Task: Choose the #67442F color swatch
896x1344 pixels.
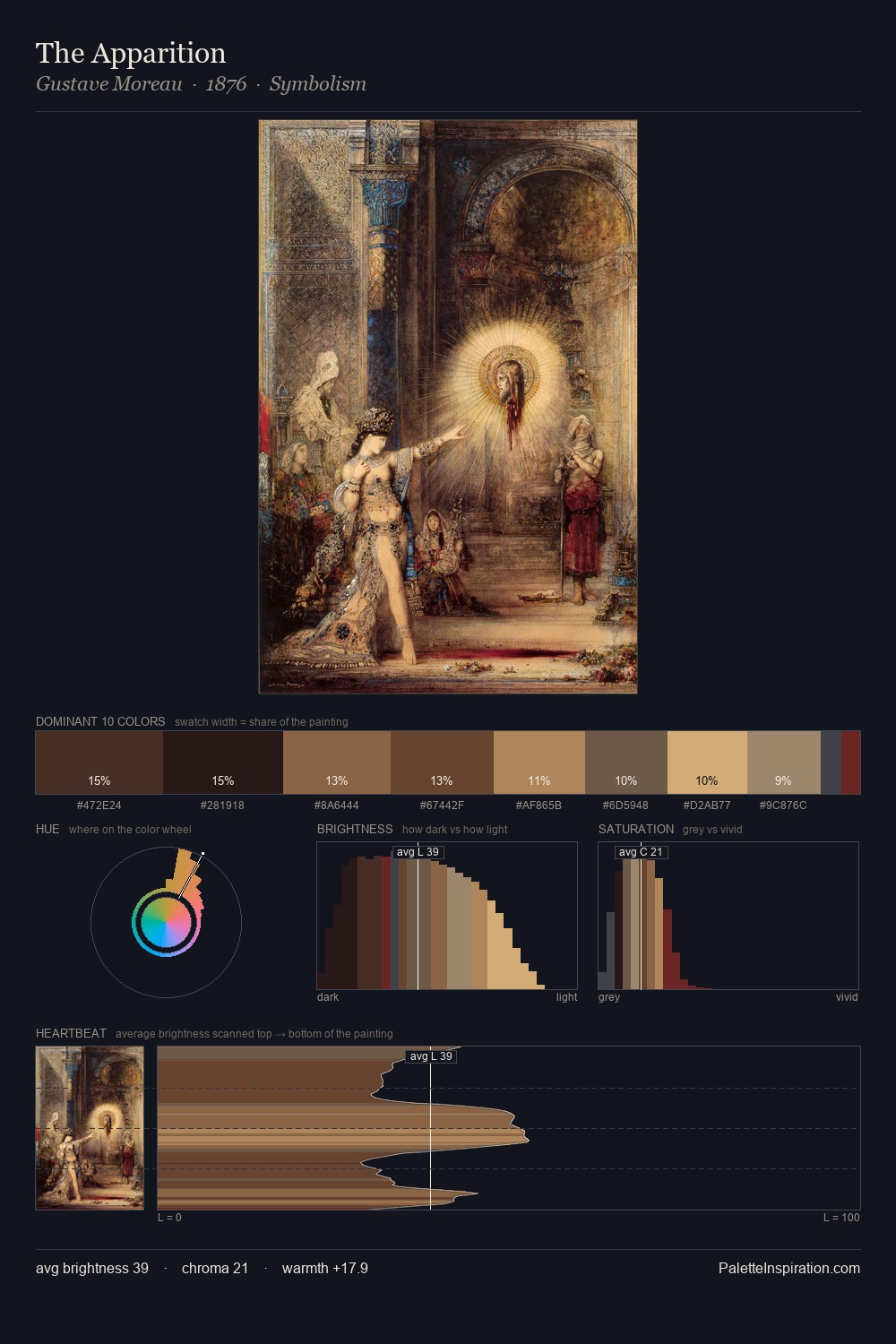Action: tap(442, 762)
